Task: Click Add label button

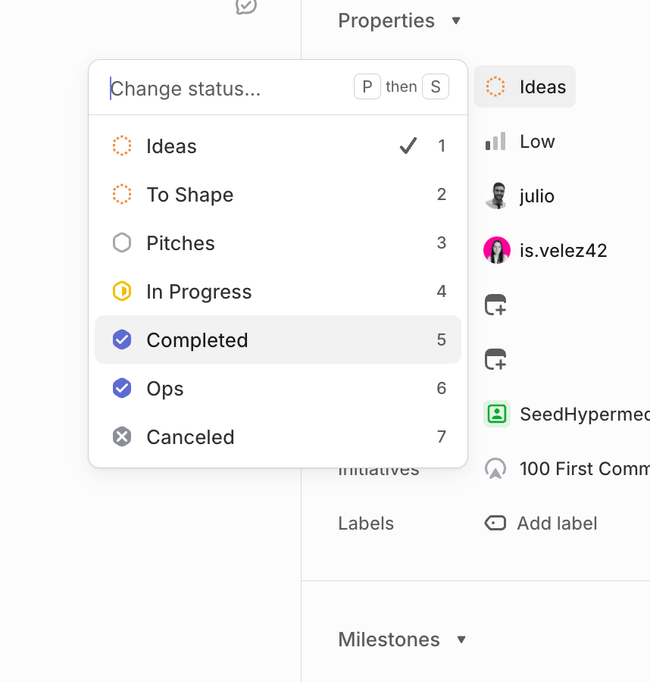Action: pyautogui.click(x=541, y=523)
